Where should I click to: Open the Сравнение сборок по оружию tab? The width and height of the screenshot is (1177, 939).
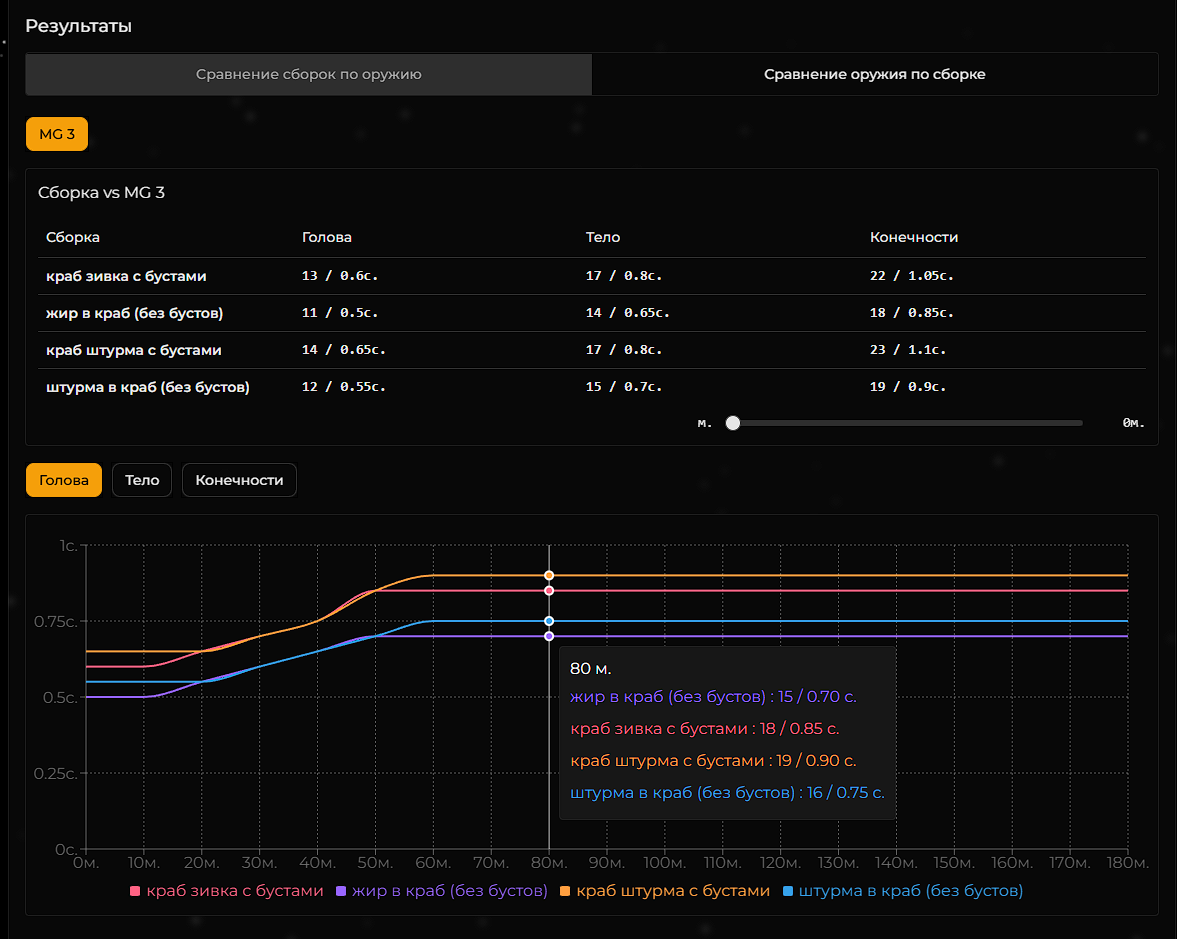tap(308, 74)
